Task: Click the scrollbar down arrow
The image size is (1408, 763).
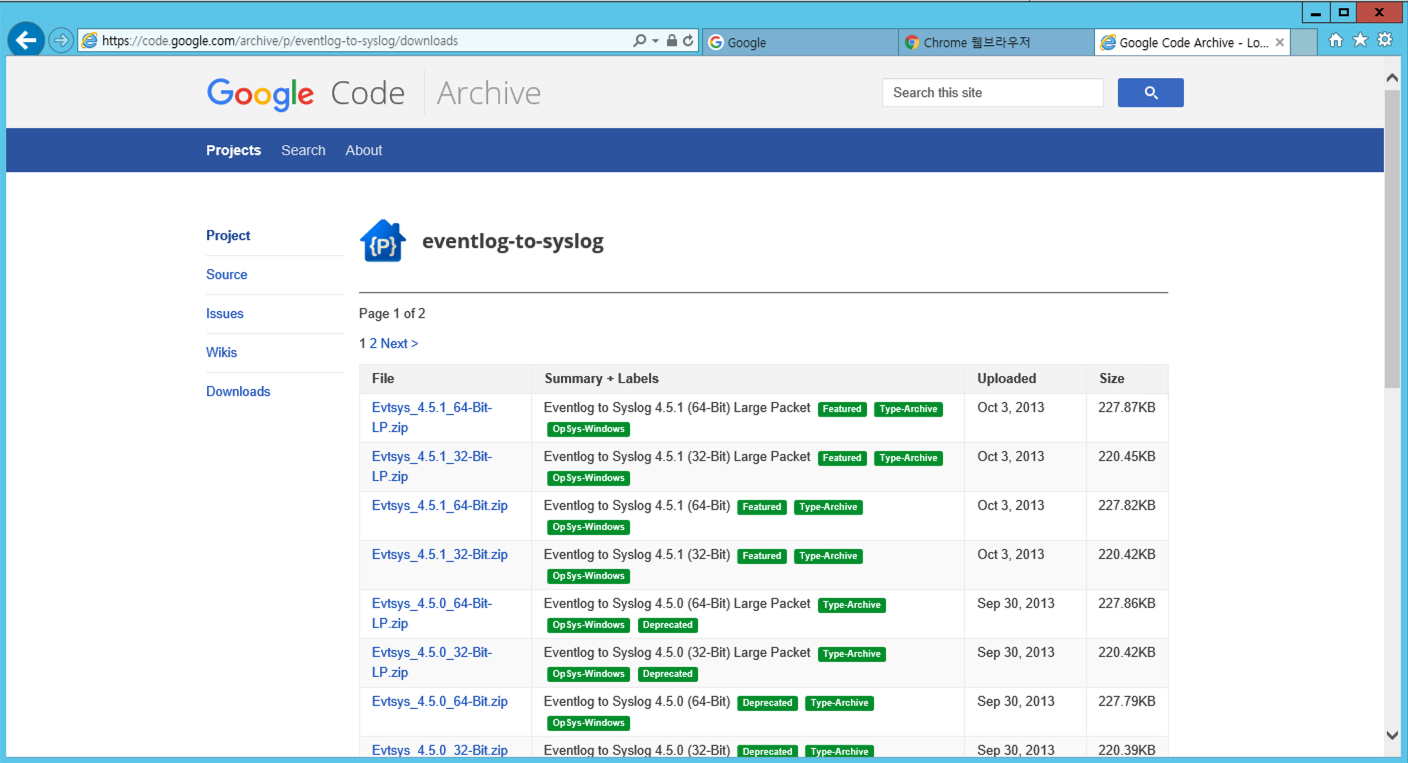Action: pos(1392,735)
